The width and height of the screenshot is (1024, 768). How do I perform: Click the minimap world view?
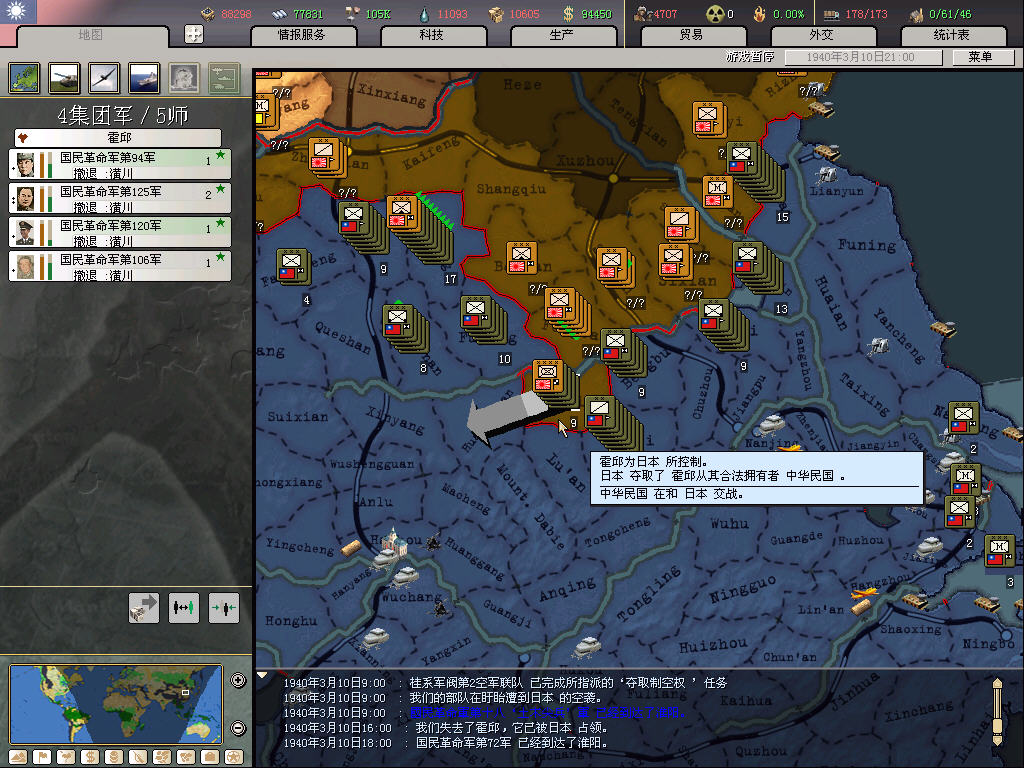116,704
